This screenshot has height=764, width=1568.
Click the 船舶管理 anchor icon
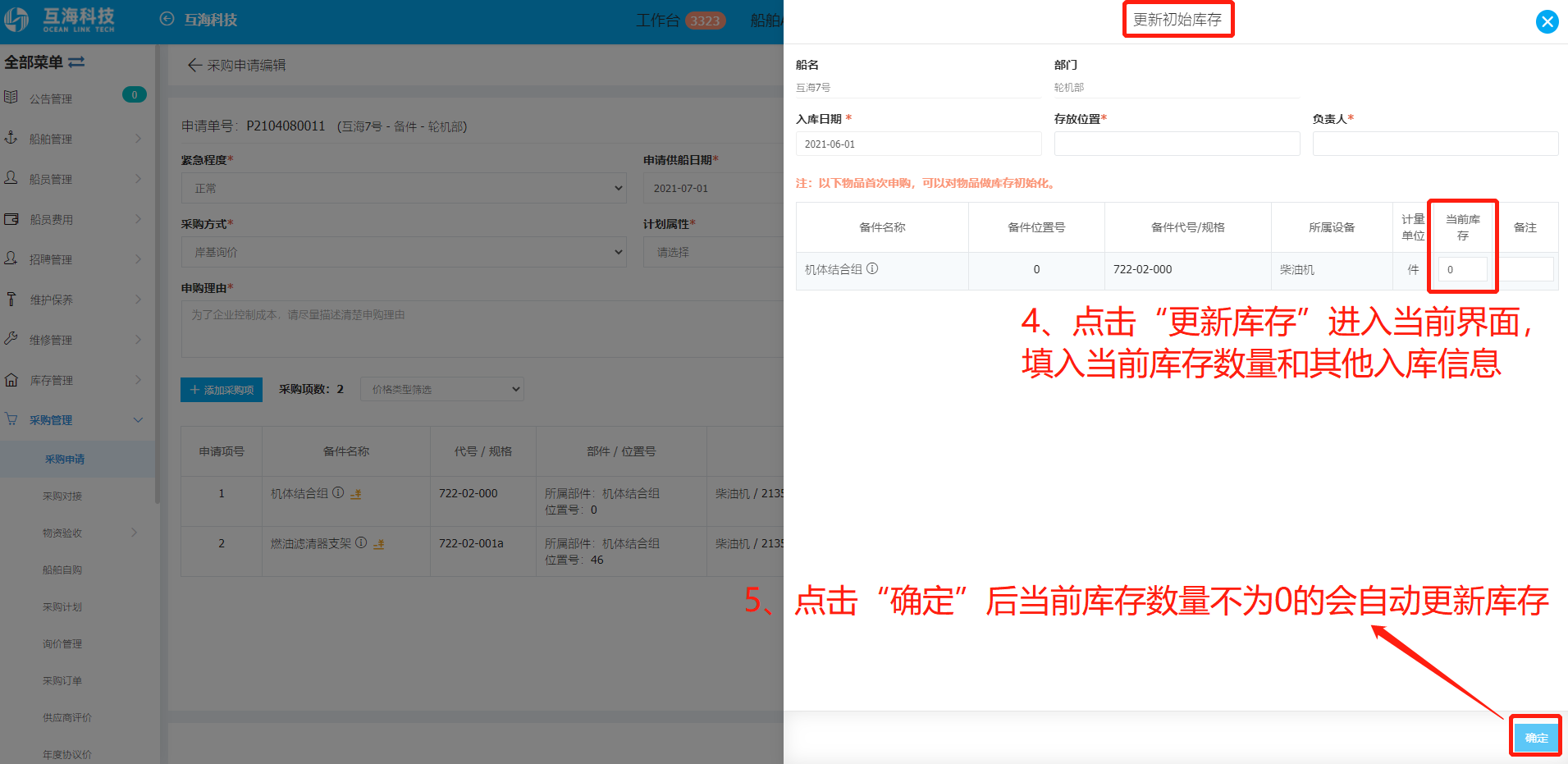click(11, 137)
